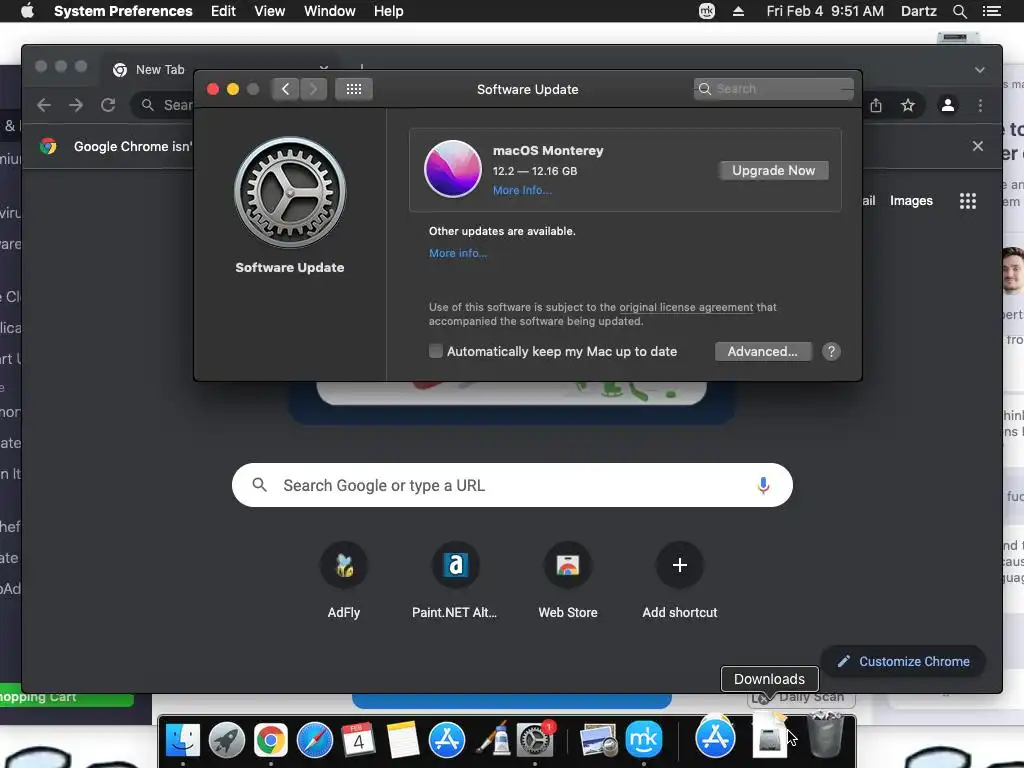The image size is (1024, 768).
Task: Open the original license agreement link
Action: point(686,307)
